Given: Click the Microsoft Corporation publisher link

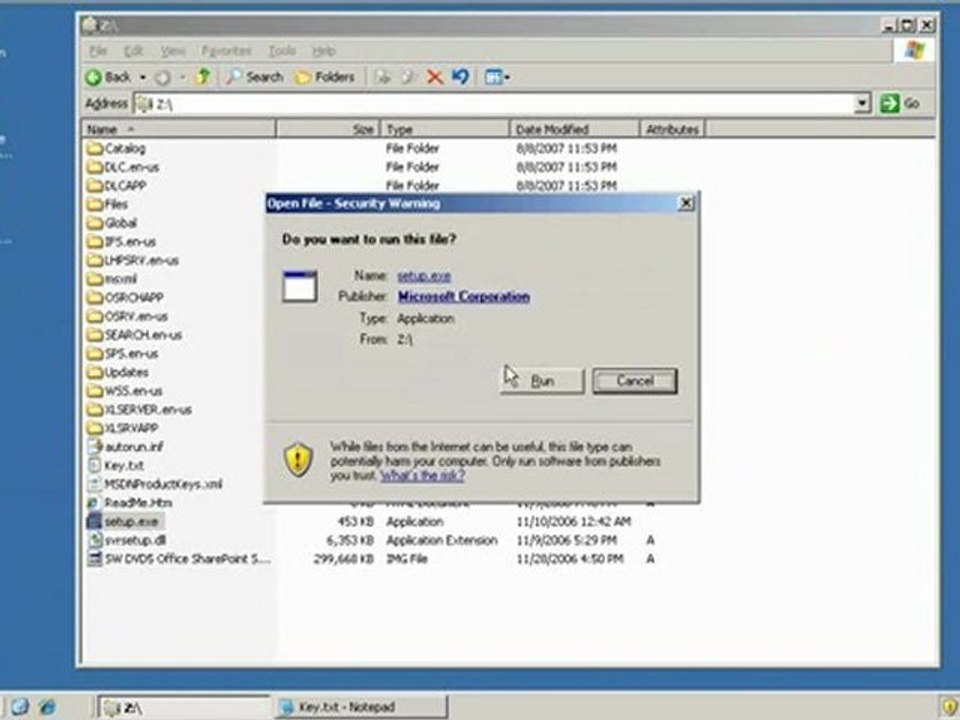Looking at the screenshot, I should [x=463, y=297].
